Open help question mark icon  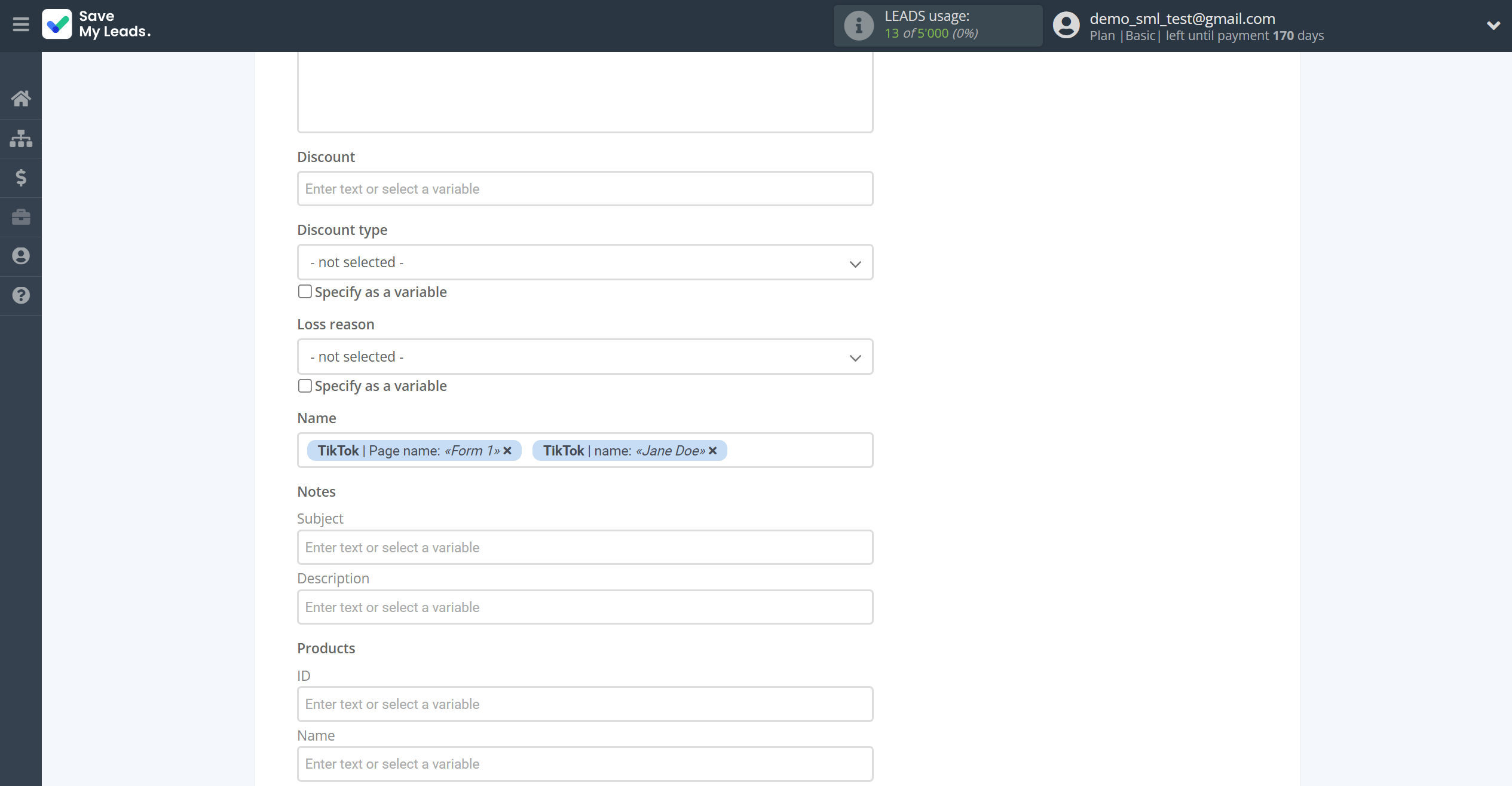21,295
